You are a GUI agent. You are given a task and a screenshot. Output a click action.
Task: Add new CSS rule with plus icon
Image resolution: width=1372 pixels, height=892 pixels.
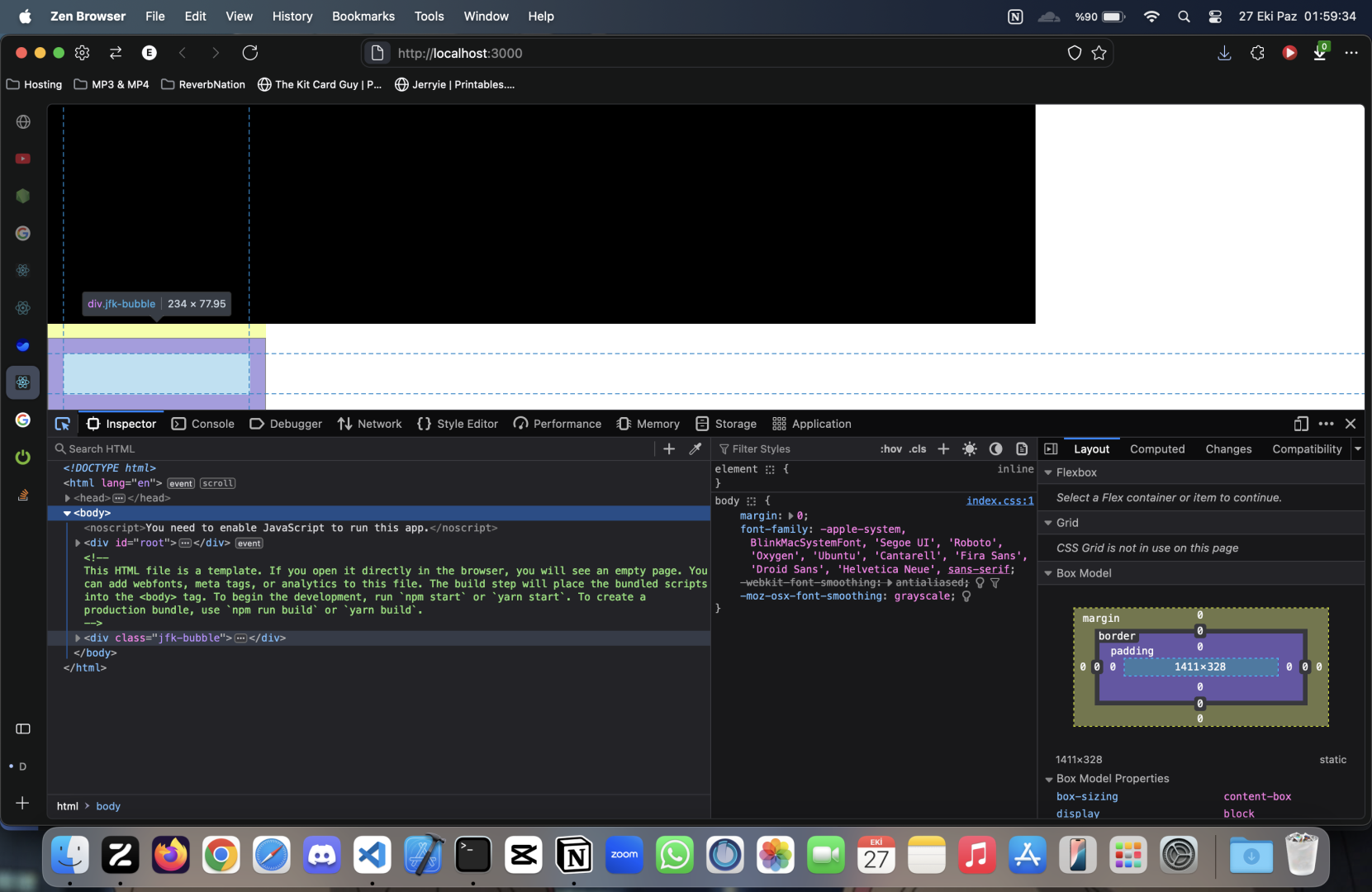(943, 448)
